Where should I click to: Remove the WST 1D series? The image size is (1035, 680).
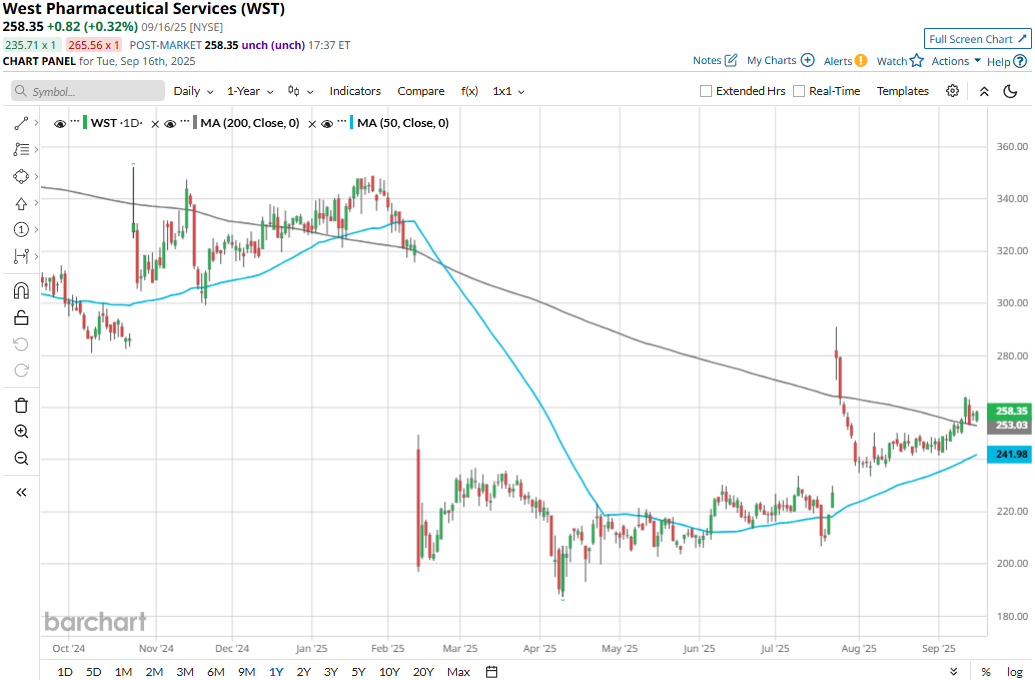[155, 124]
